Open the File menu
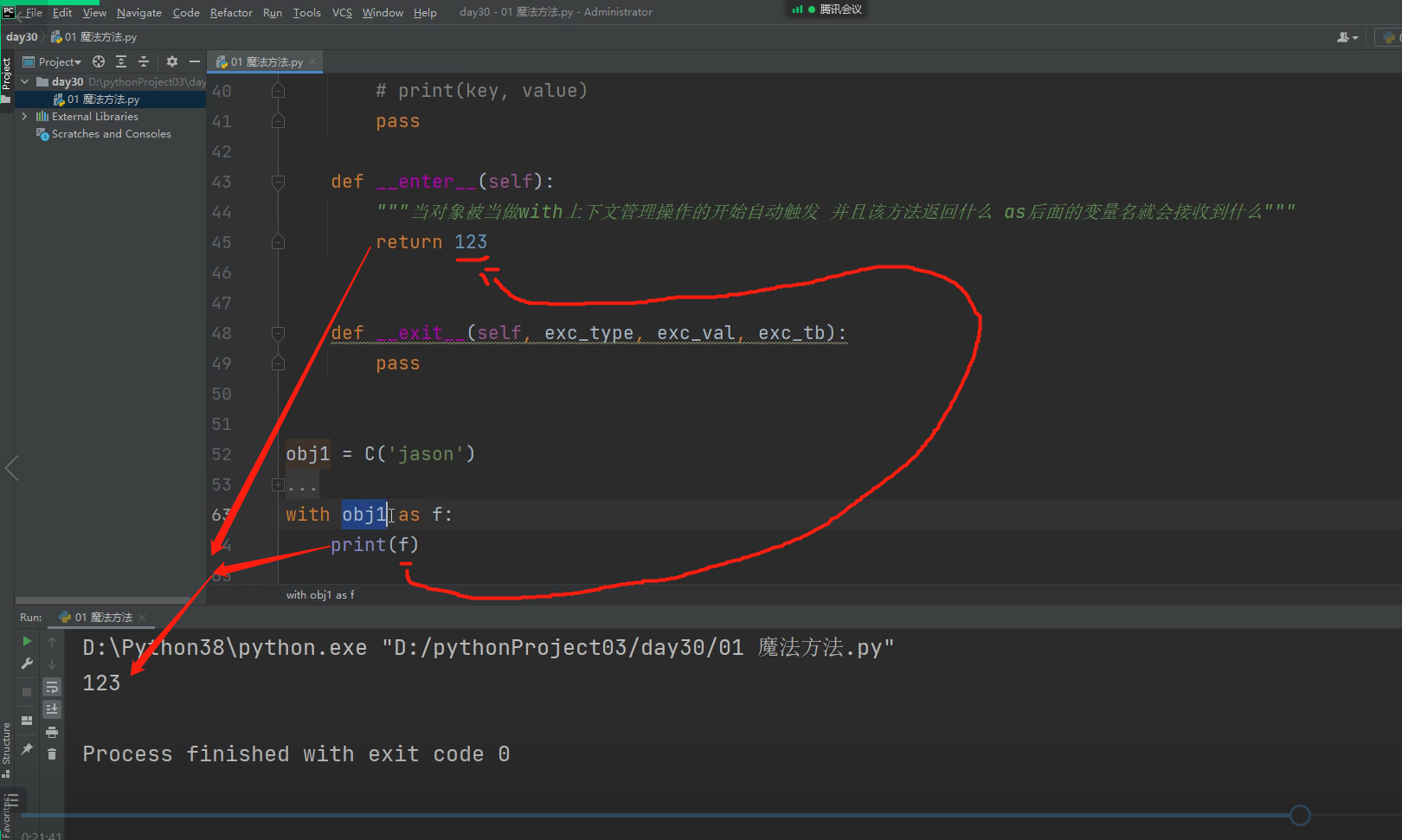Screen dimensions: 1402x840 [x=34, y=12]
